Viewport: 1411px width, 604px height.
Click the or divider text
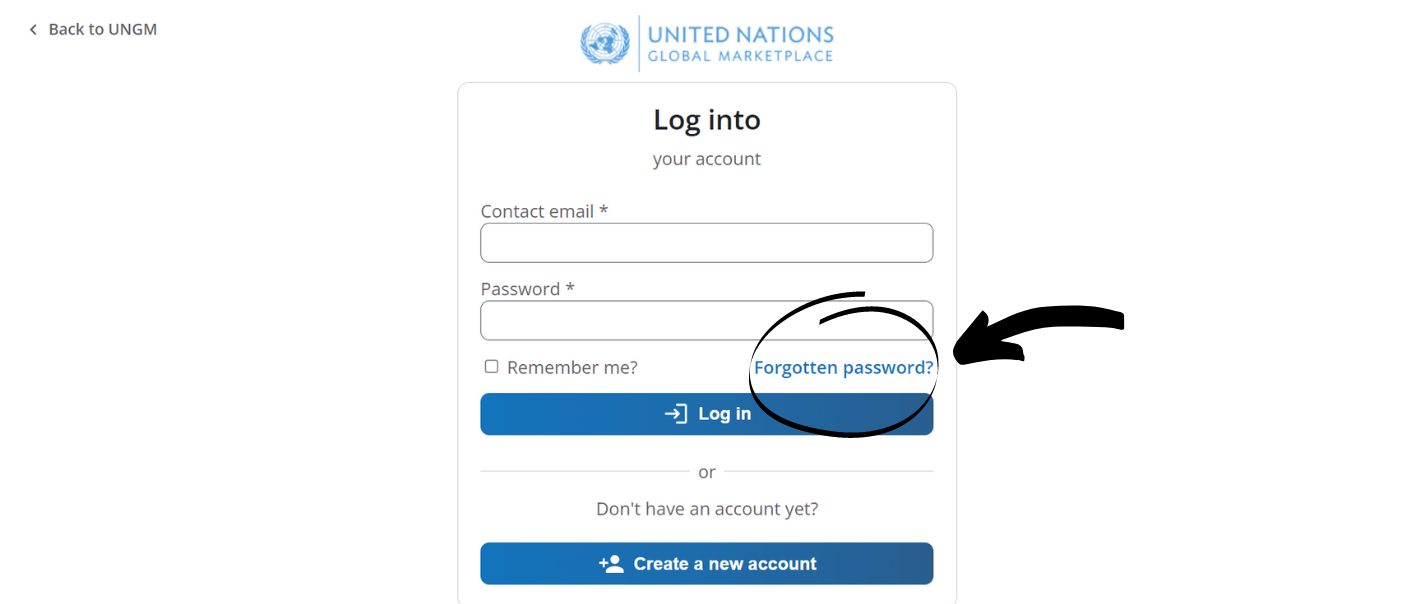[x=707, y=472]
